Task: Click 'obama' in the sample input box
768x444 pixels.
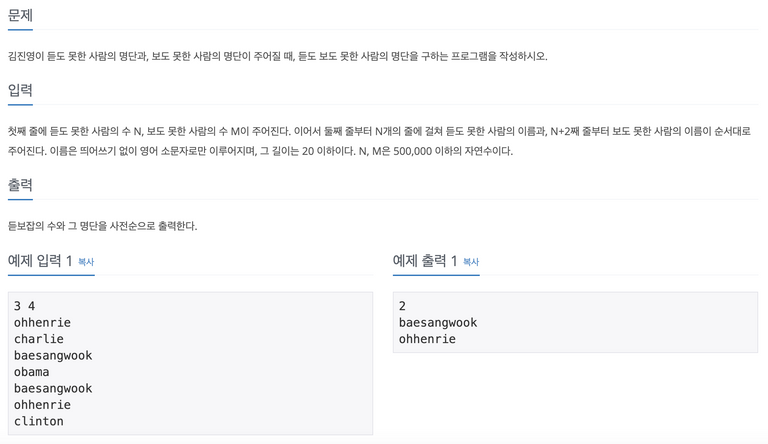Action: coord(31,372)
